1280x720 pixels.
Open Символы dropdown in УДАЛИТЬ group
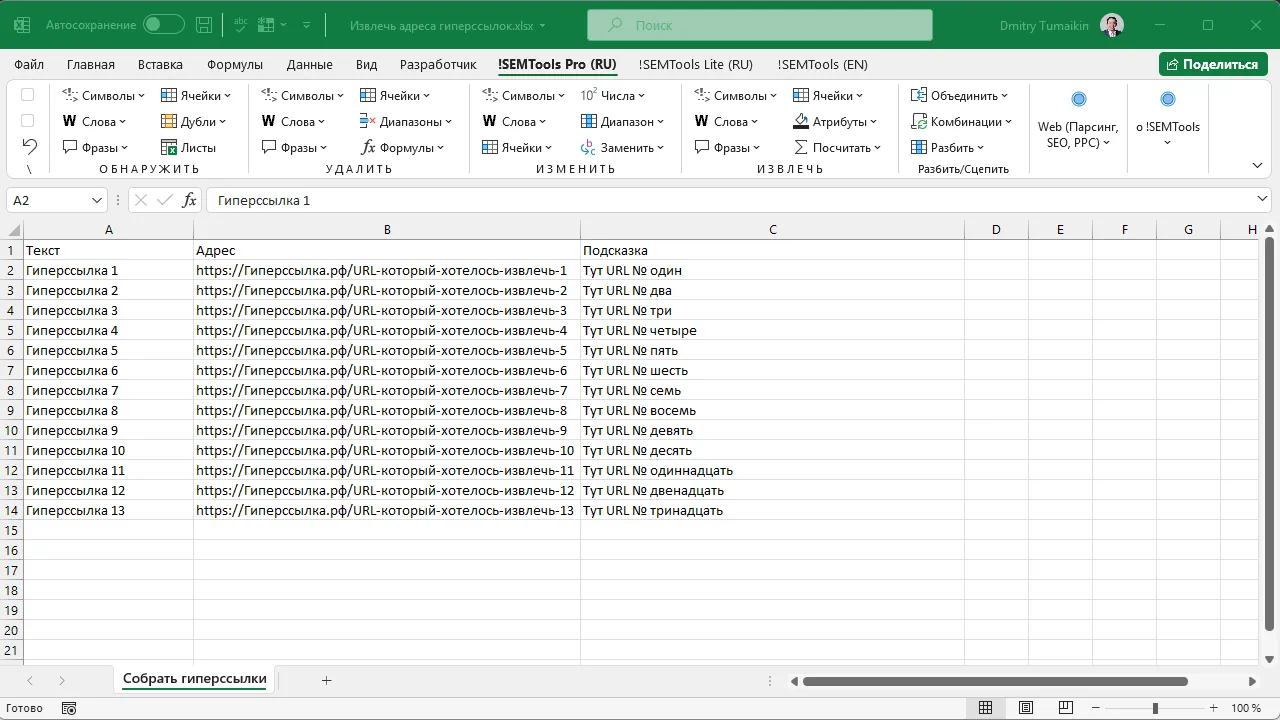tap(302, 96)
